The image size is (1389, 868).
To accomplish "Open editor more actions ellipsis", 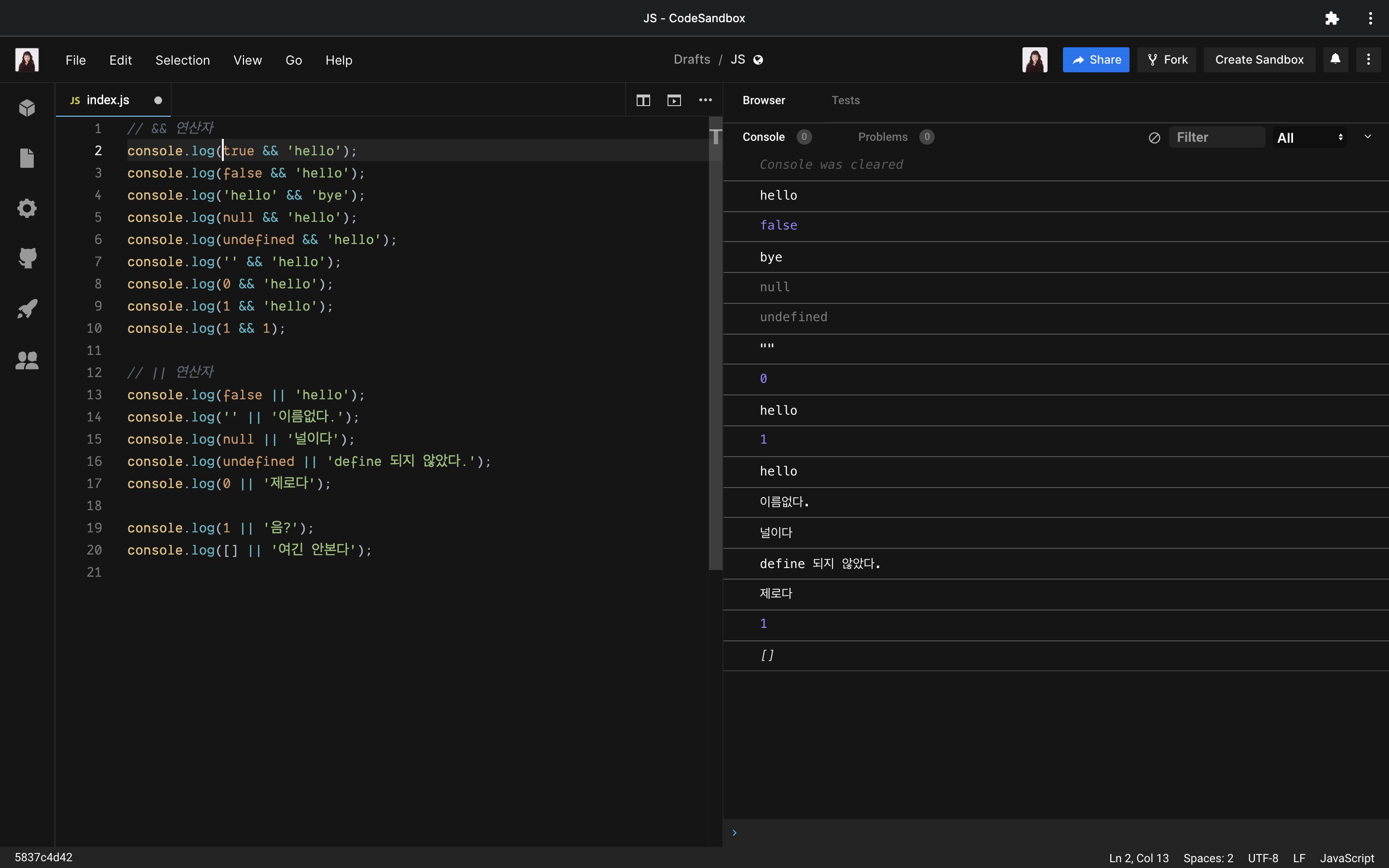I will click(706, 100).
